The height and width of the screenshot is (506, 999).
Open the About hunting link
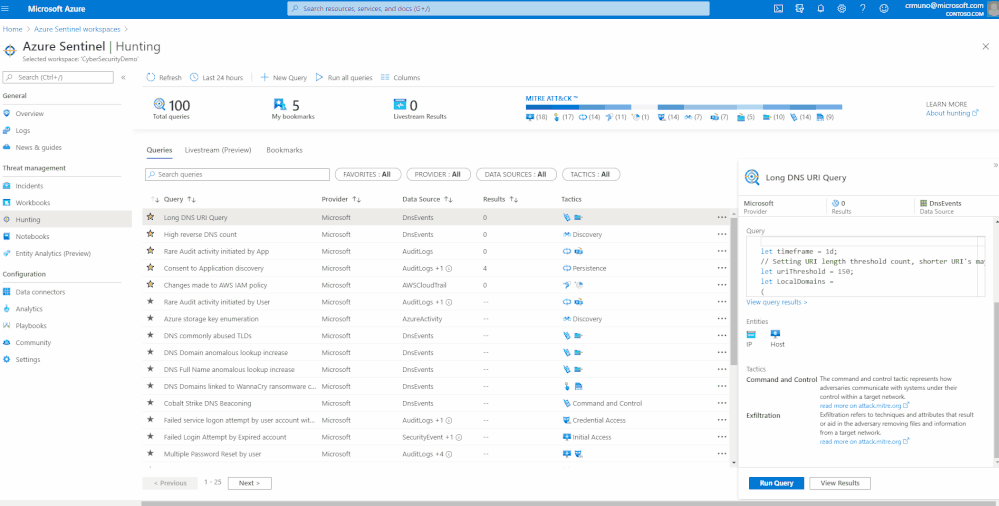(952, 113)
